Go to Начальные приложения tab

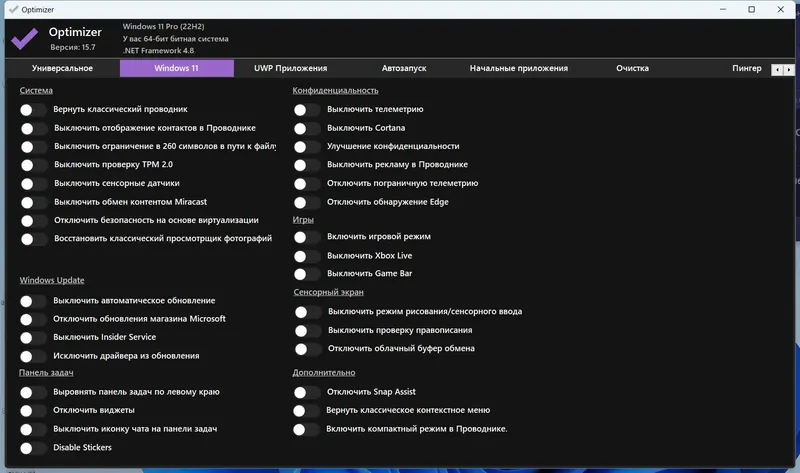[x=518, y=68]
